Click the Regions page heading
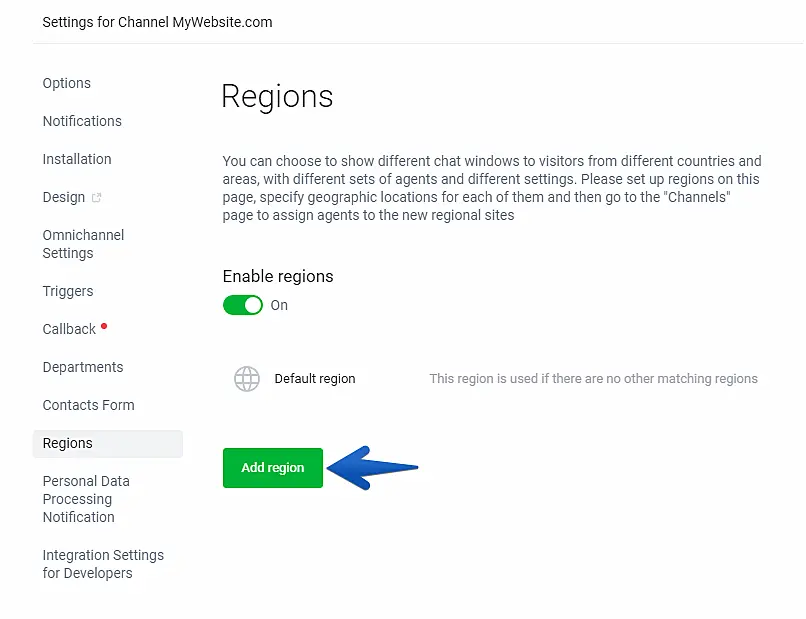806x619 pixels. (x=277, y=97)
